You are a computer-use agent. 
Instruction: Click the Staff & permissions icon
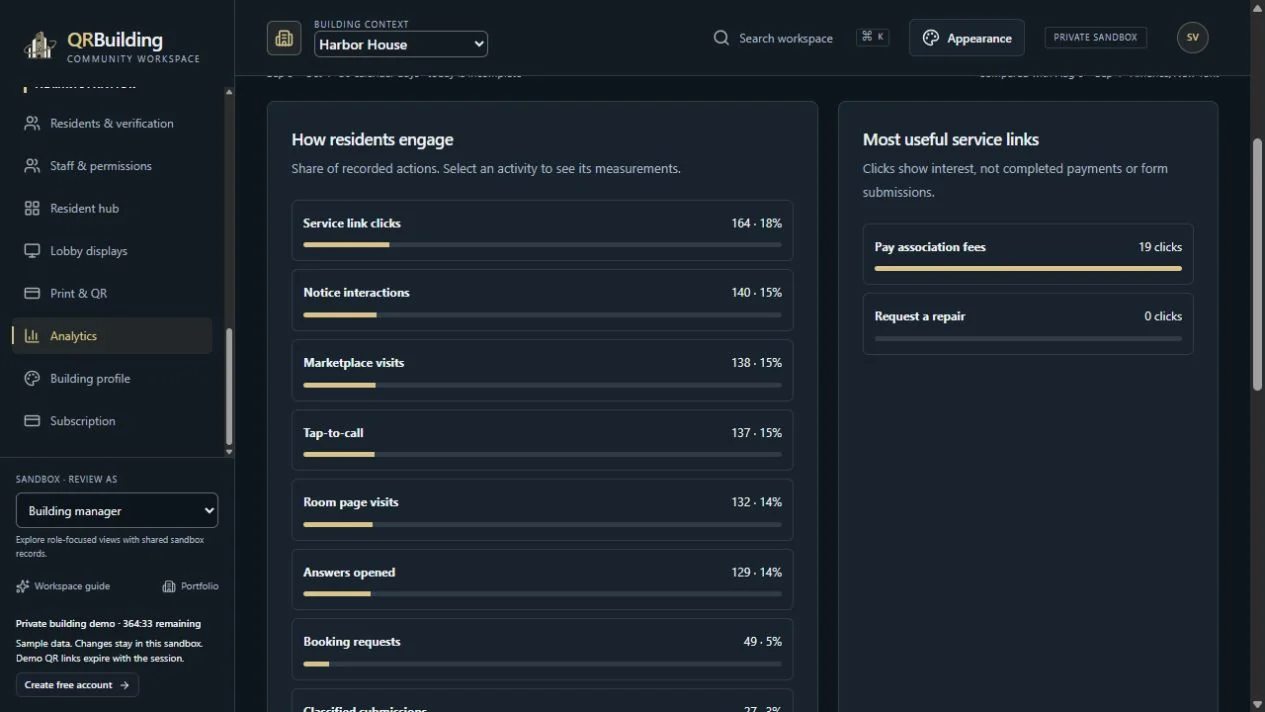coord(32,166)
